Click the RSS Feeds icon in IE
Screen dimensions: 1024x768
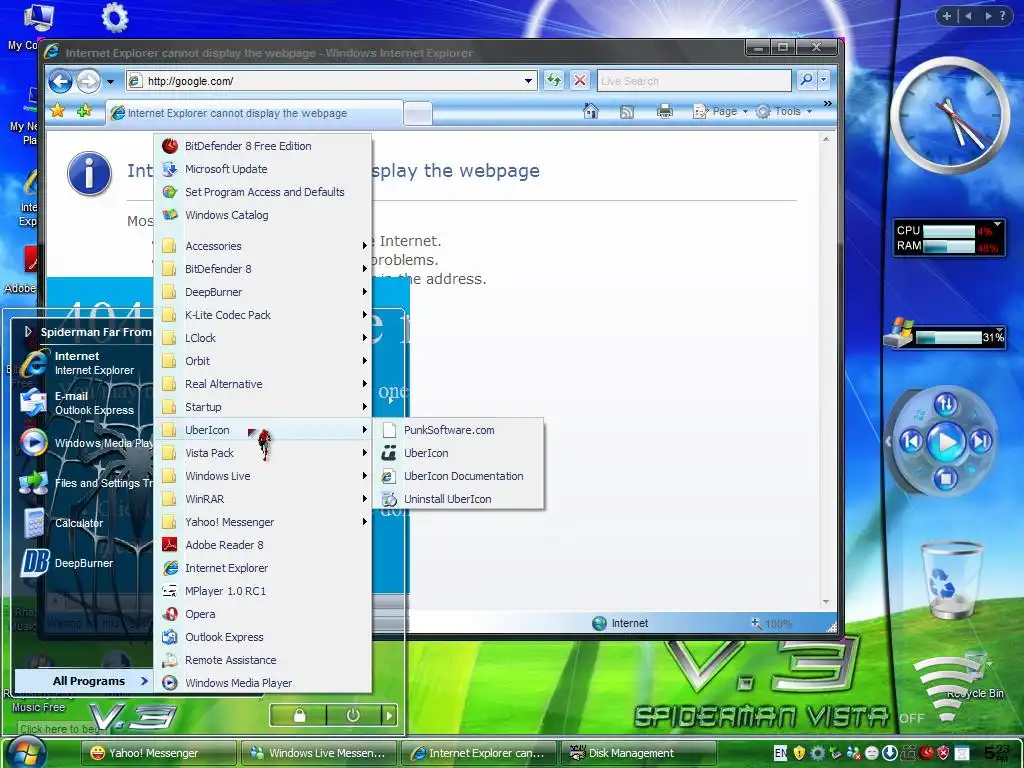[x=626, y=112]
